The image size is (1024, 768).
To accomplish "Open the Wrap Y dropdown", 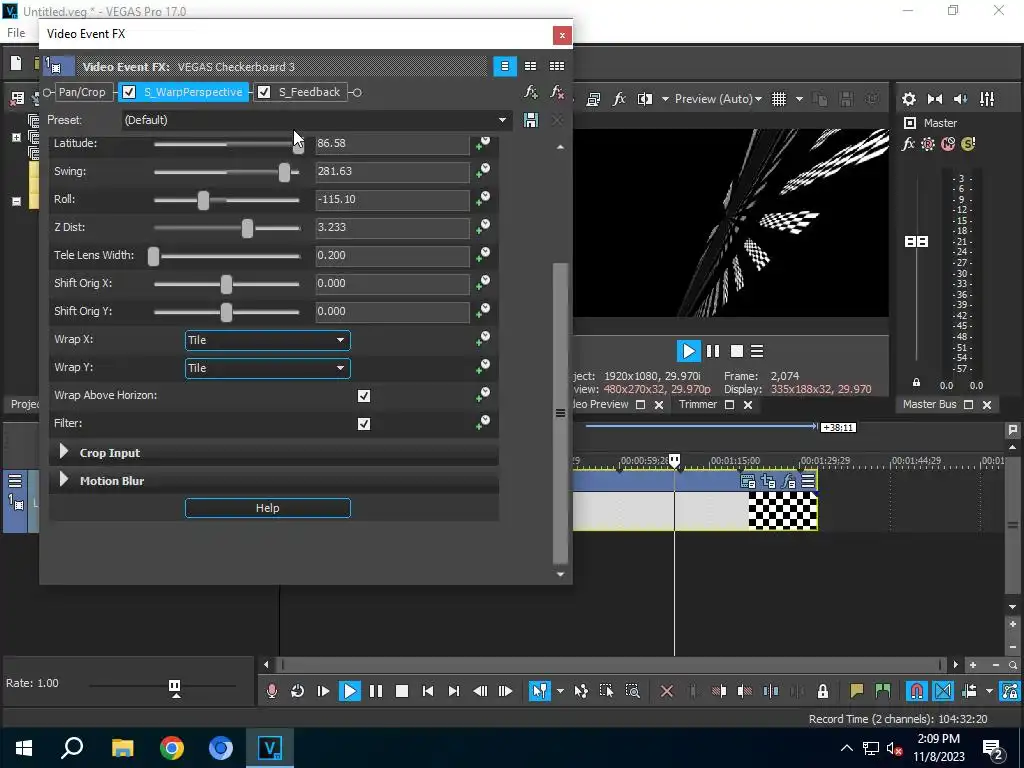I will click(x=268, y=368).
